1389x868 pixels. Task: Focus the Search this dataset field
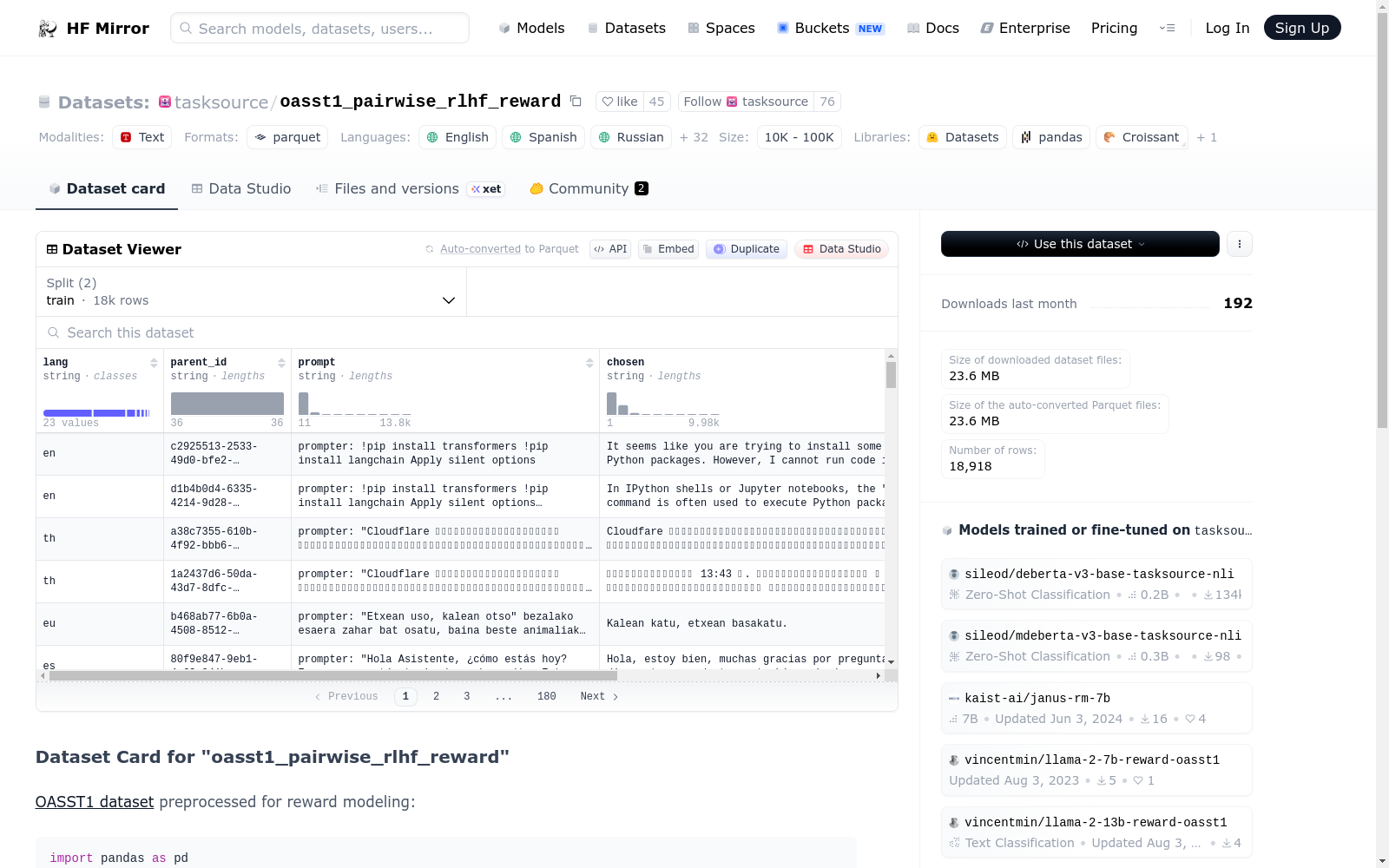tap(467, 332)
